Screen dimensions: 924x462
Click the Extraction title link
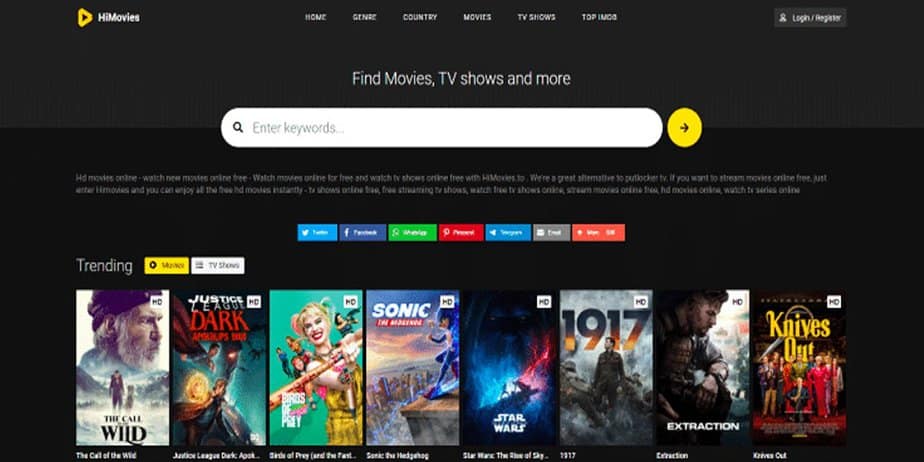pos(672,456)
